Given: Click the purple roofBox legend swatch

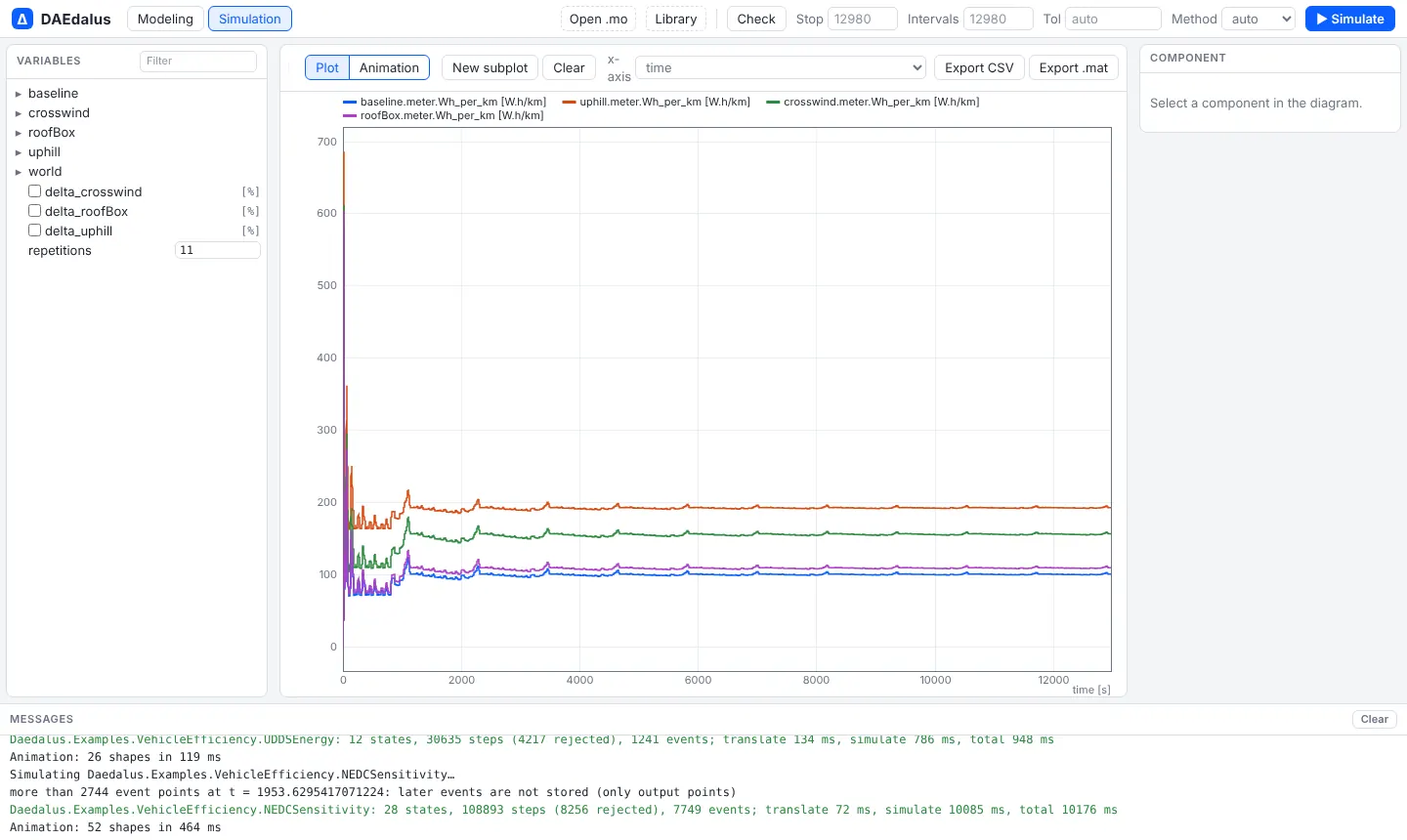Looking at the screenshot, I should point(350,115).
